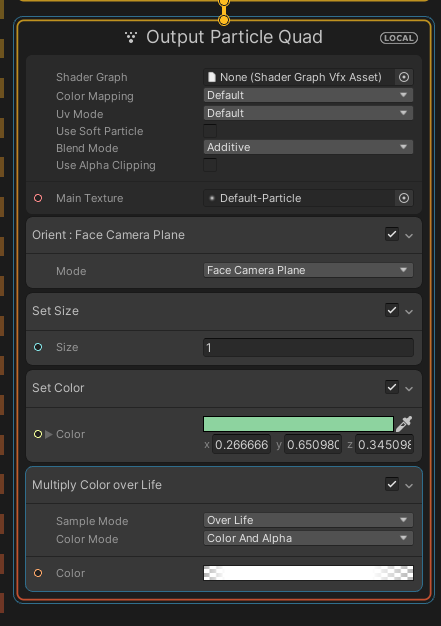Image resolution: width=441 pixels, height=626 pixels.
Task: Click the Set Color input port
Action: 38,434
